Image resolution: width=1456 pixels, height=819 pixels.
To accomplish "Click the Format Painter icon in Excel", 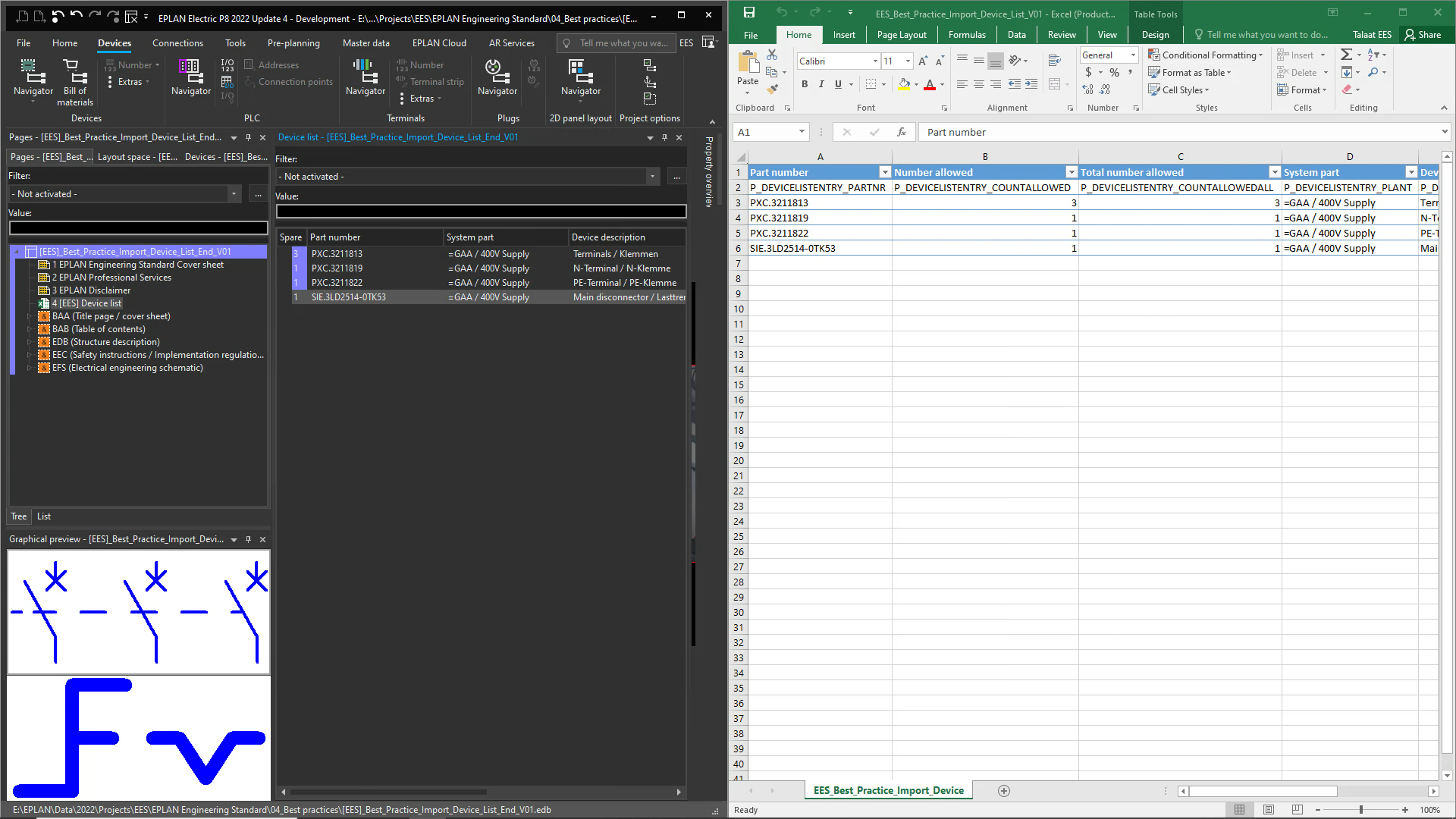I will [x=772, y=89].
